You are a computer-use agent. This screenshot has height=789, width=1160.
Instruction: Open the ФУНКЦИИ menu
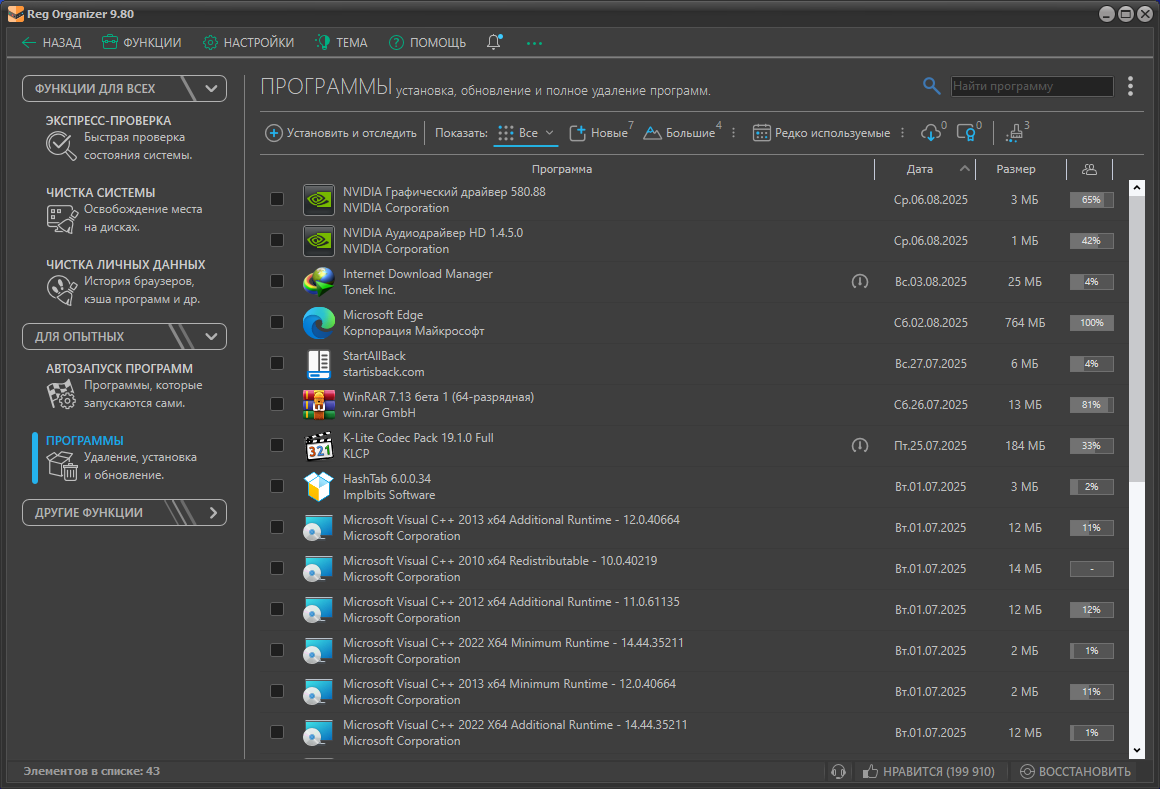pos(141,43)
